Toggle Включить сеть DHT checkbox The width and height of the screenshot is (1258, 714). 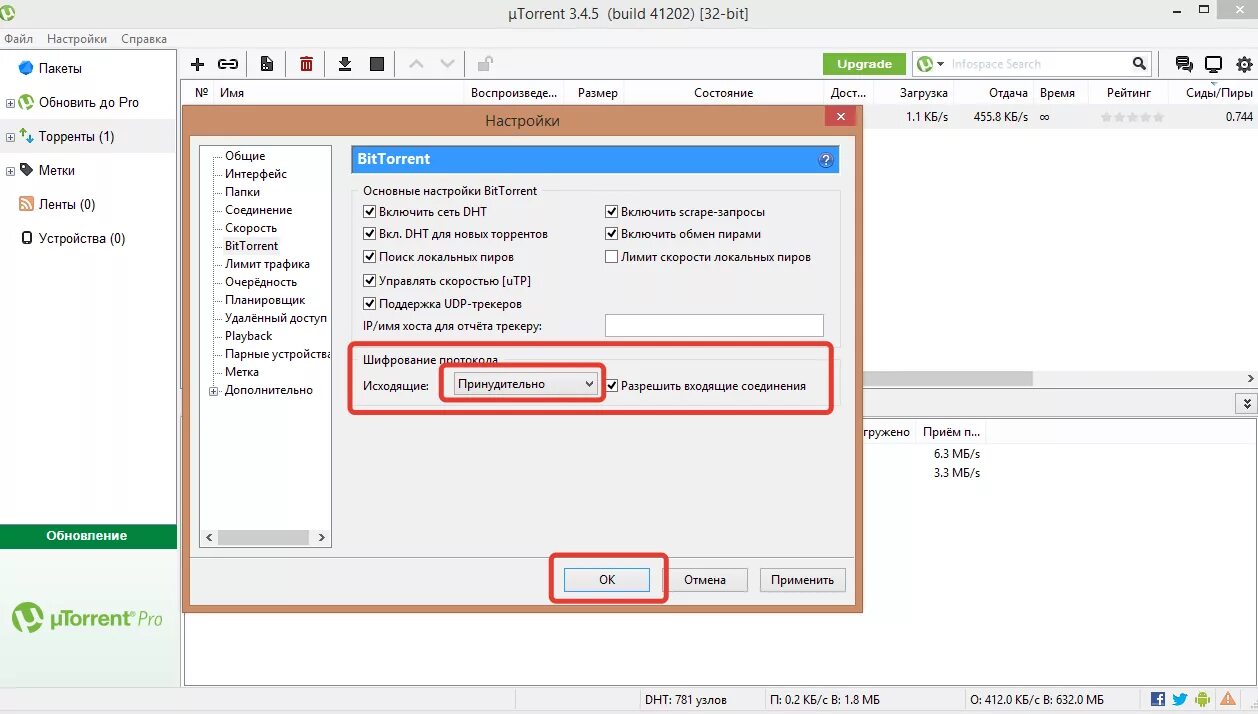click(x=369, y=212)
